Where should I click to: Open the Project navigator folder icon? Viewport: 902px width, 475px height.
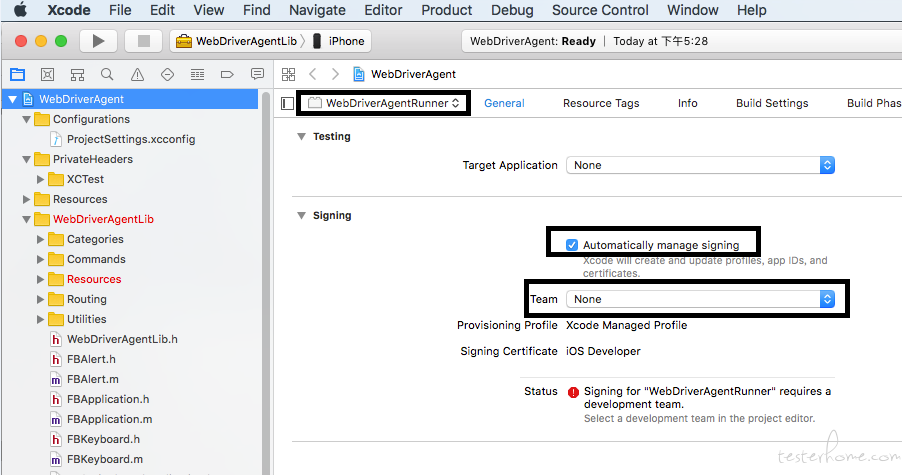click(x=17, y=74)
